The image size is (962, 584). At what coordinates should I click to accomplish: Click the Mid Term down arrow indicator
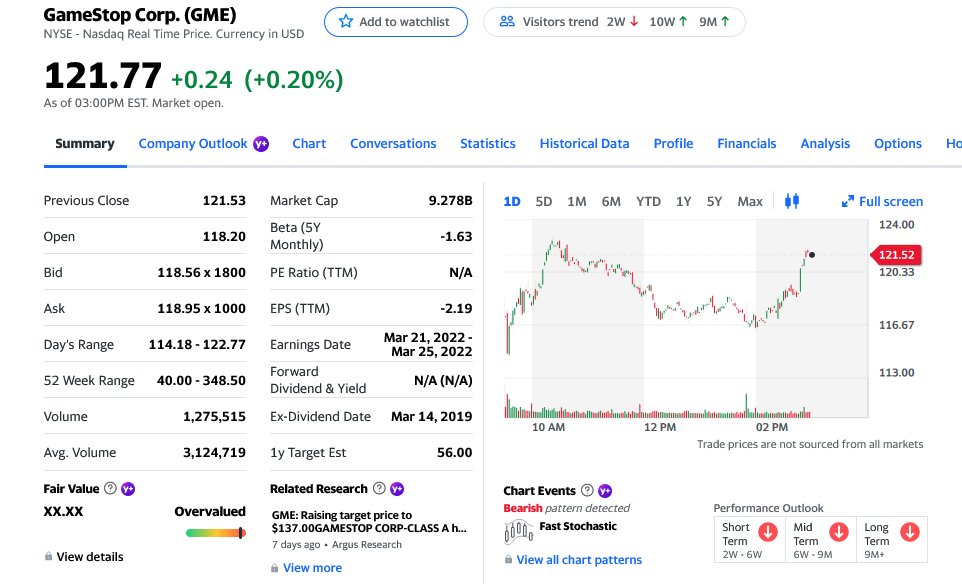[x=839, y=532]
